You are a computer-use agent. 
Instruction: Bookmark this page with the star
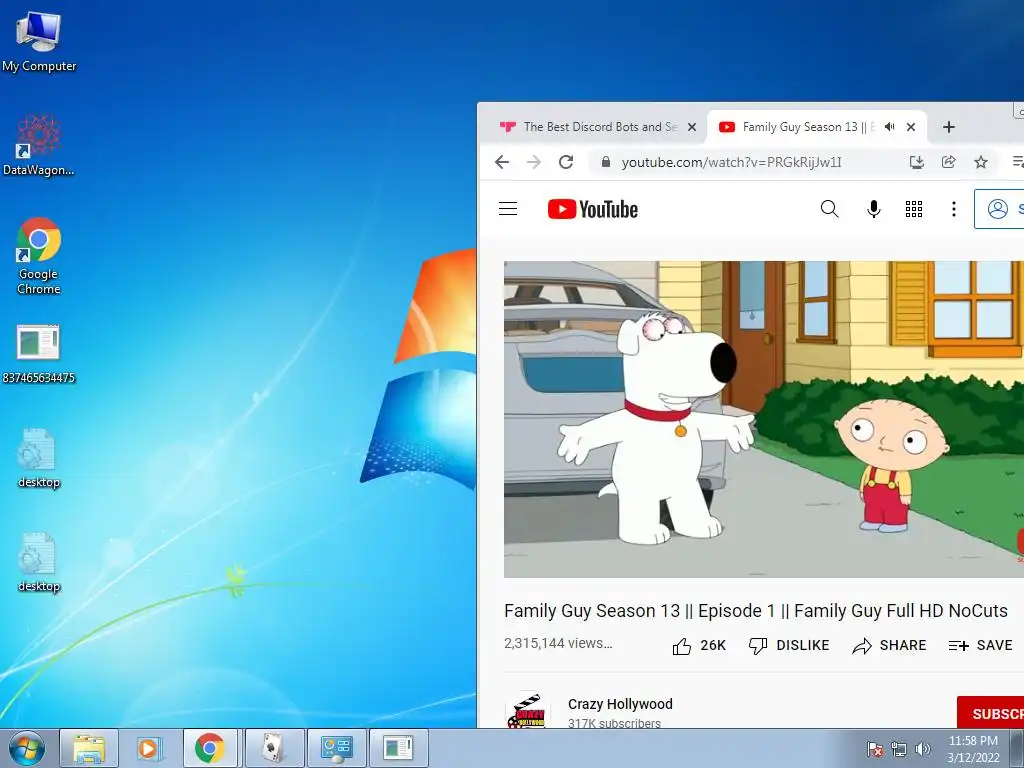[981, 162]
